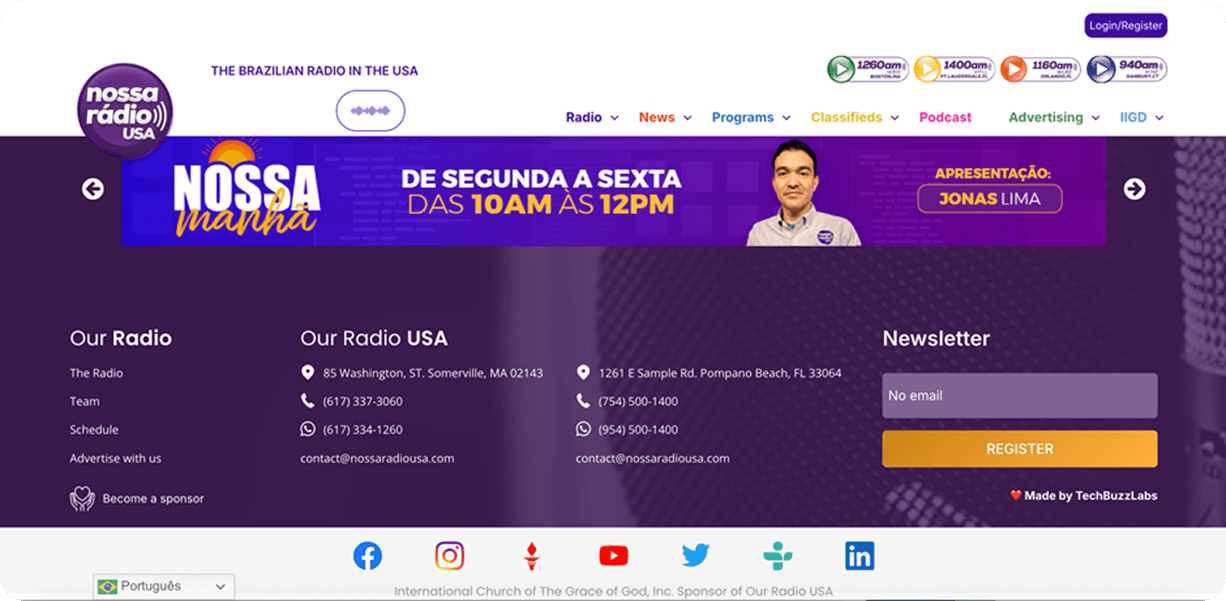
Task: Expand the News menu chevron
Action: 688,118
